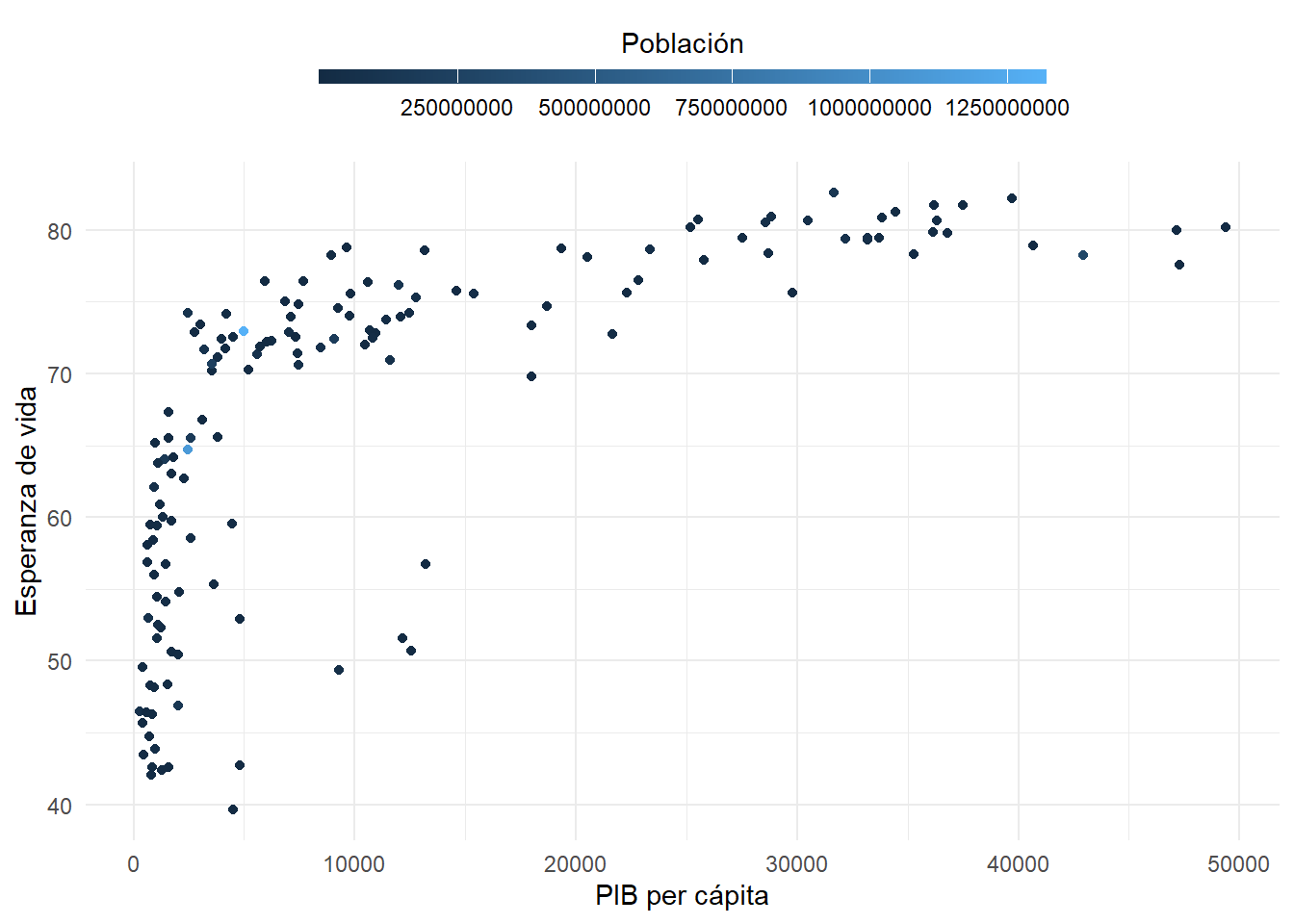Click the 80 tick label on y-axis
Viewport: 1294px width, 924px height.
coord(60,231)
